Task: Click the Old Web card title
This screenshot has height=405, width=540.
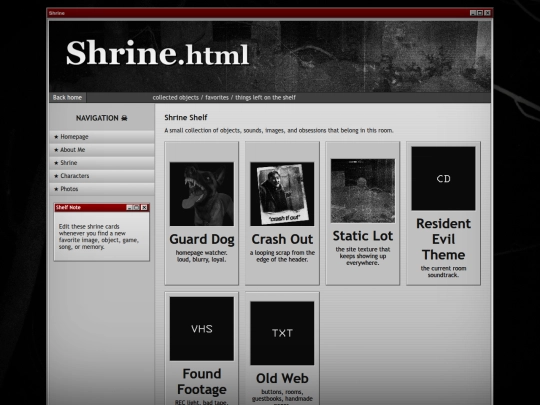Action: tap(282, 378)
